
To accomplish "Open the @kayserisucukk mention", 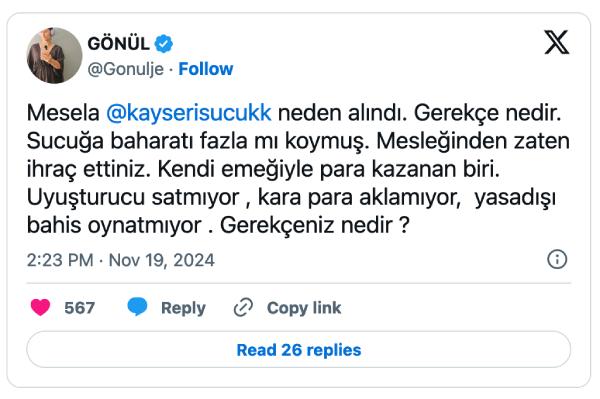I will tap(189, 113).
